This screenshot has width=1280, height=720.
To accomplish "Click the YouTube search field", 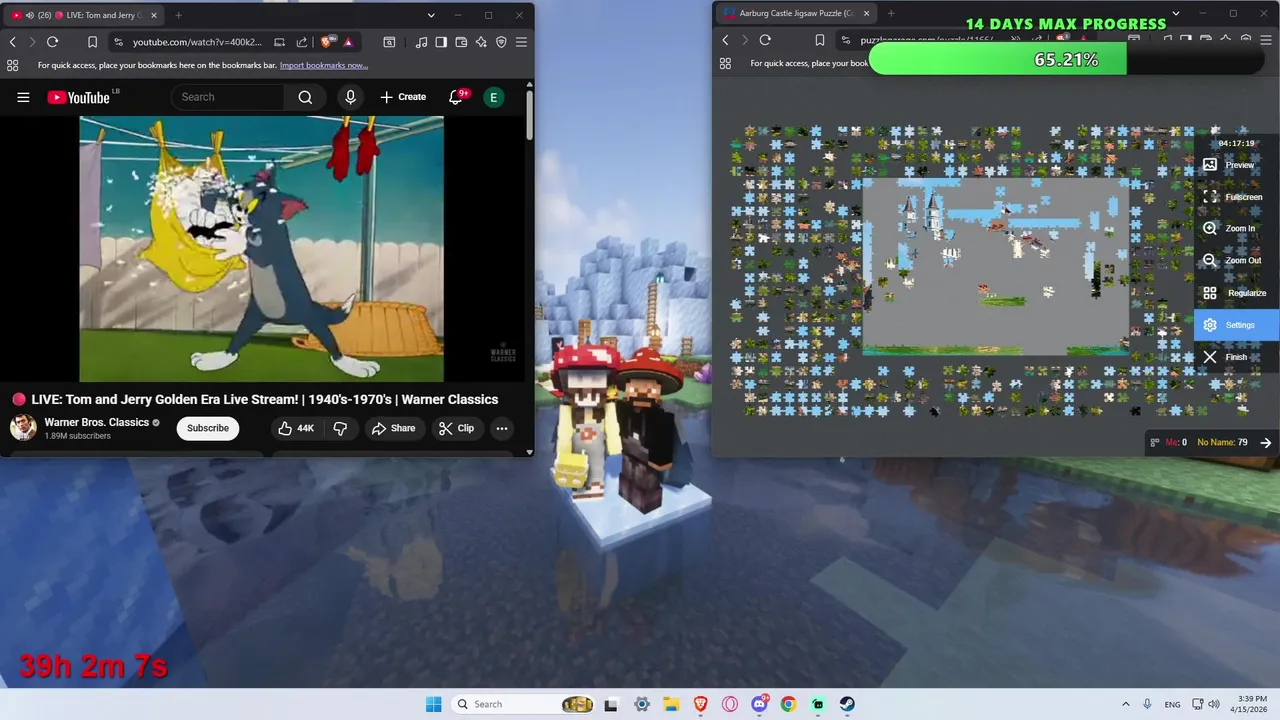I will pyautogui.click(x=230, y=97).
